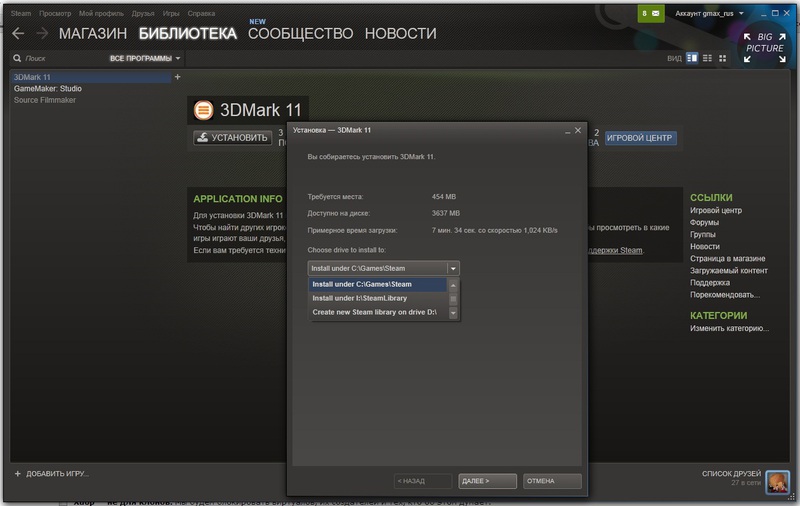Open the Поддержка link
800x506 pixels.
[x=710, y=283]
